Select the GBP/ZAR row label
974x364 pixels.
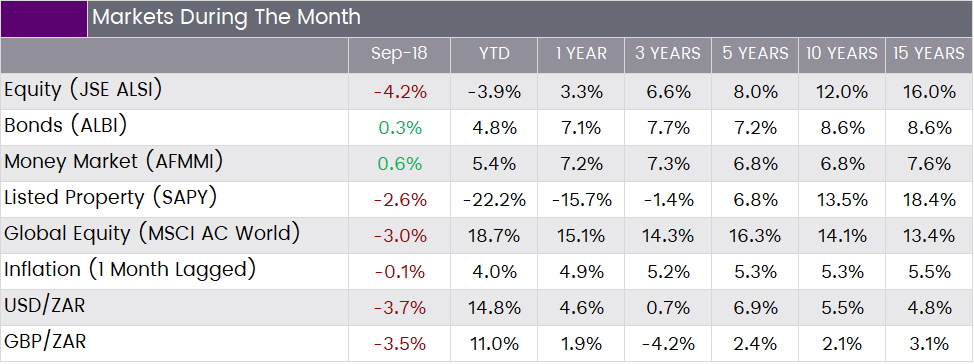coord(45,342)
